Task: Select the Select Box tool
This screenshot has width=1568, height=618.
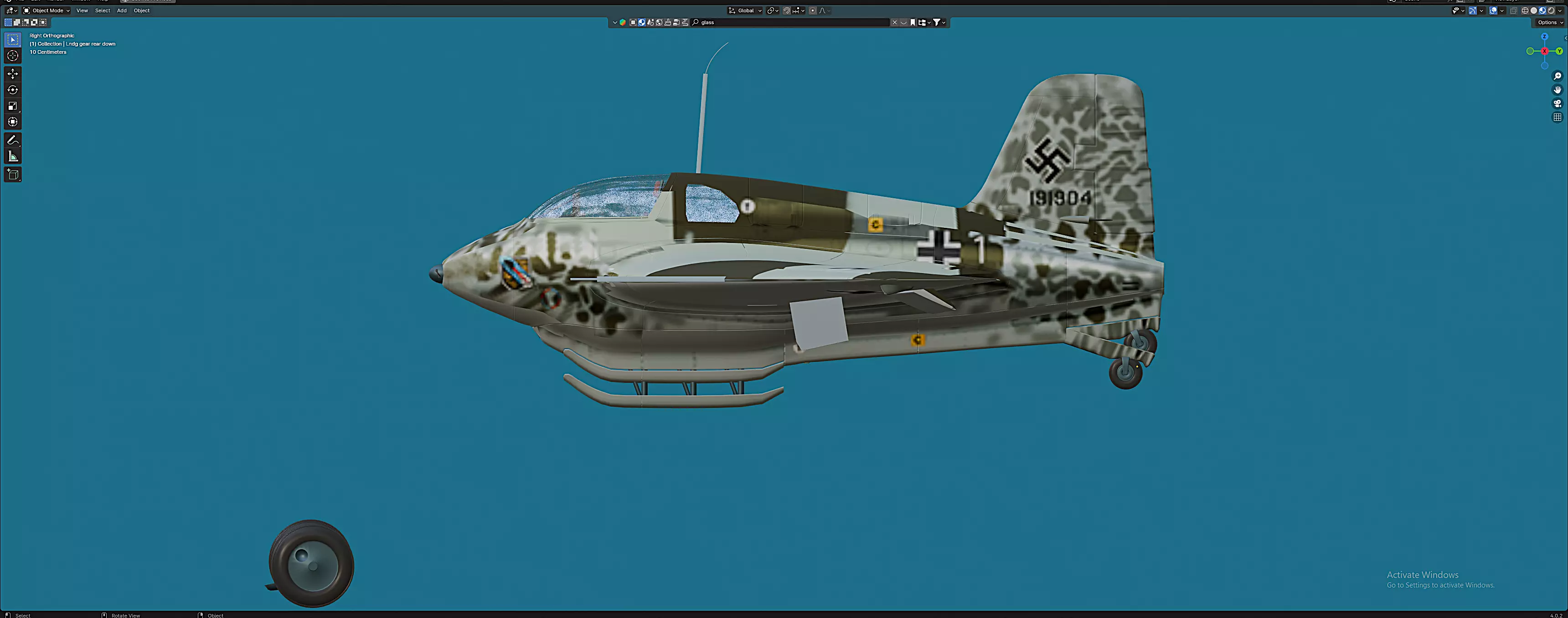Action: [x=13, y=40]
